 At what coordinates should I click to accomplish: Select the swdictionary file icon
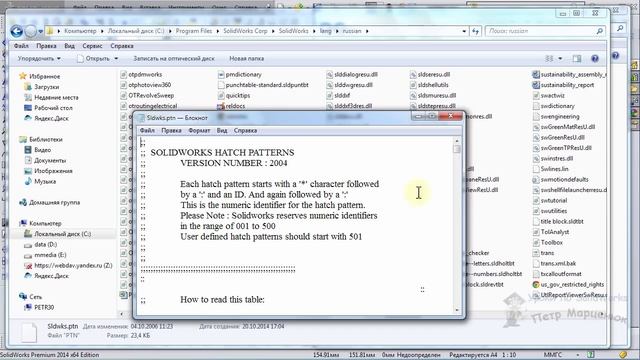pyautogui.click(x=536, y=106)
